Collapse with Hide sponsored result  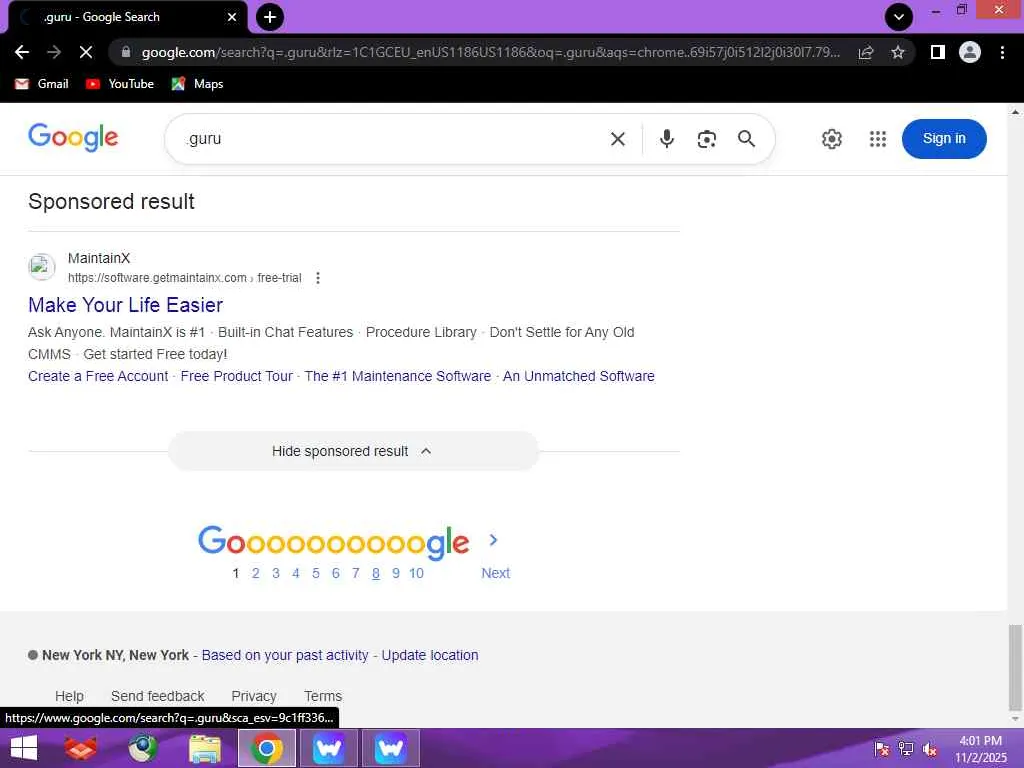point(353,451)
